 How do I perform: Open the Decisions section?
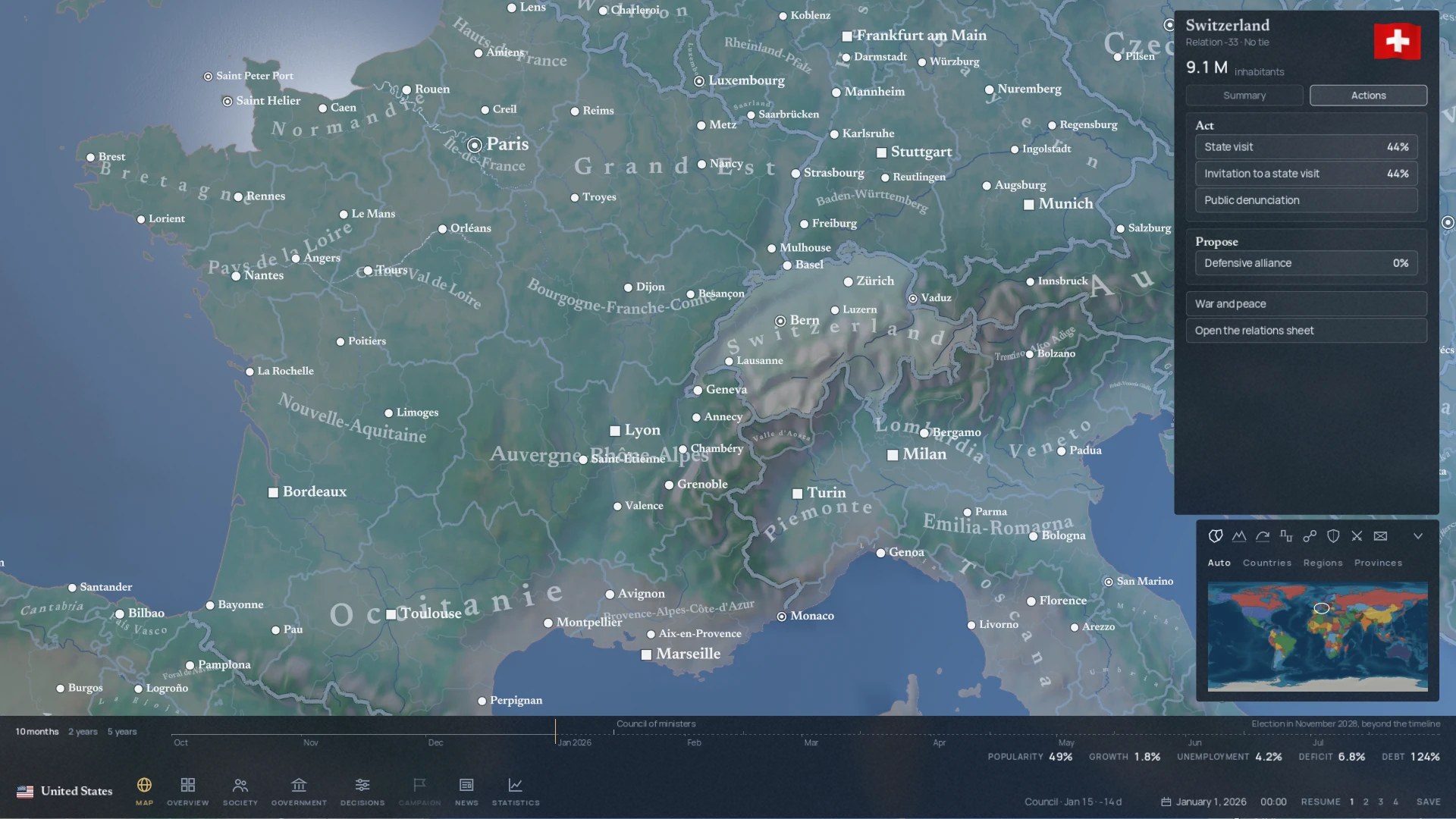pyautogui.click(x=362, y=791)
